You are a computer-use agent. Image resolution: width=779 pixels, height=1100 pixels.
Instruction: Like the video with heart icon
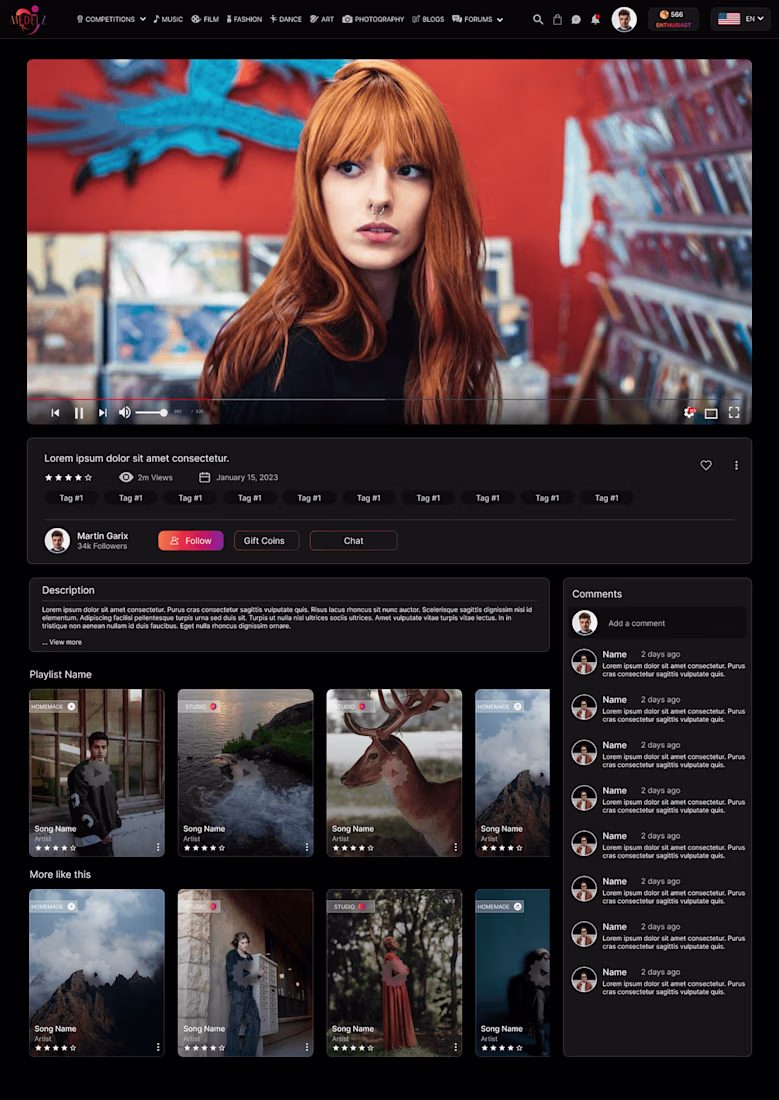(x=706, y=465)
